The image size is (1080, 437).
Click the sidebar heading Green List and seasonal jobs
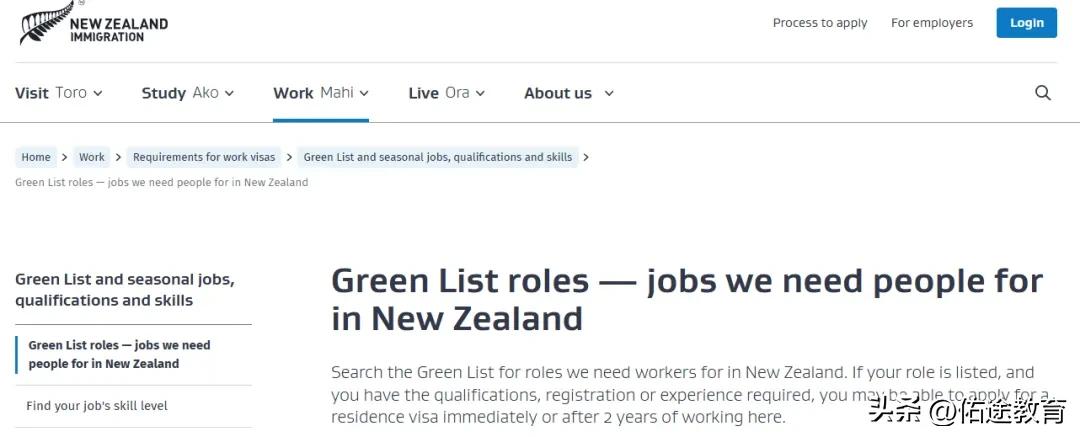tap(124, 290)
